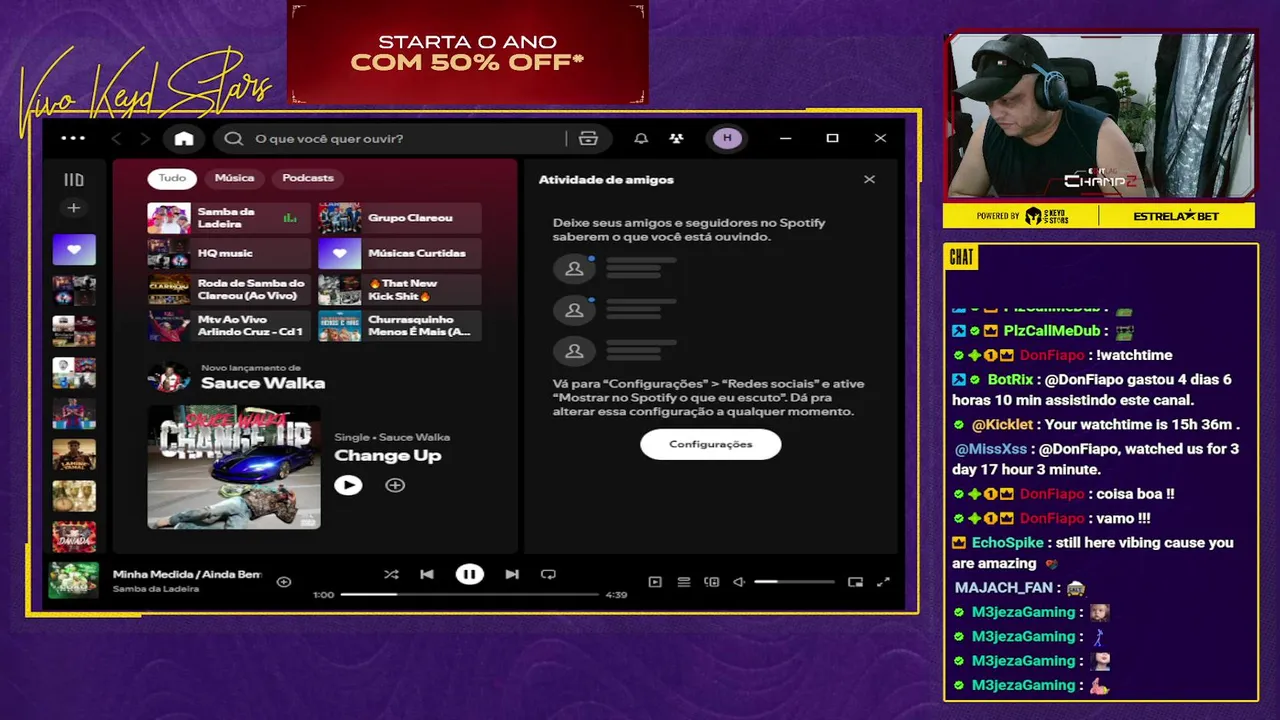Create a playlist with the sidebar plus button
This screenshot has width=1280, height=720.
tap(73, 208)
